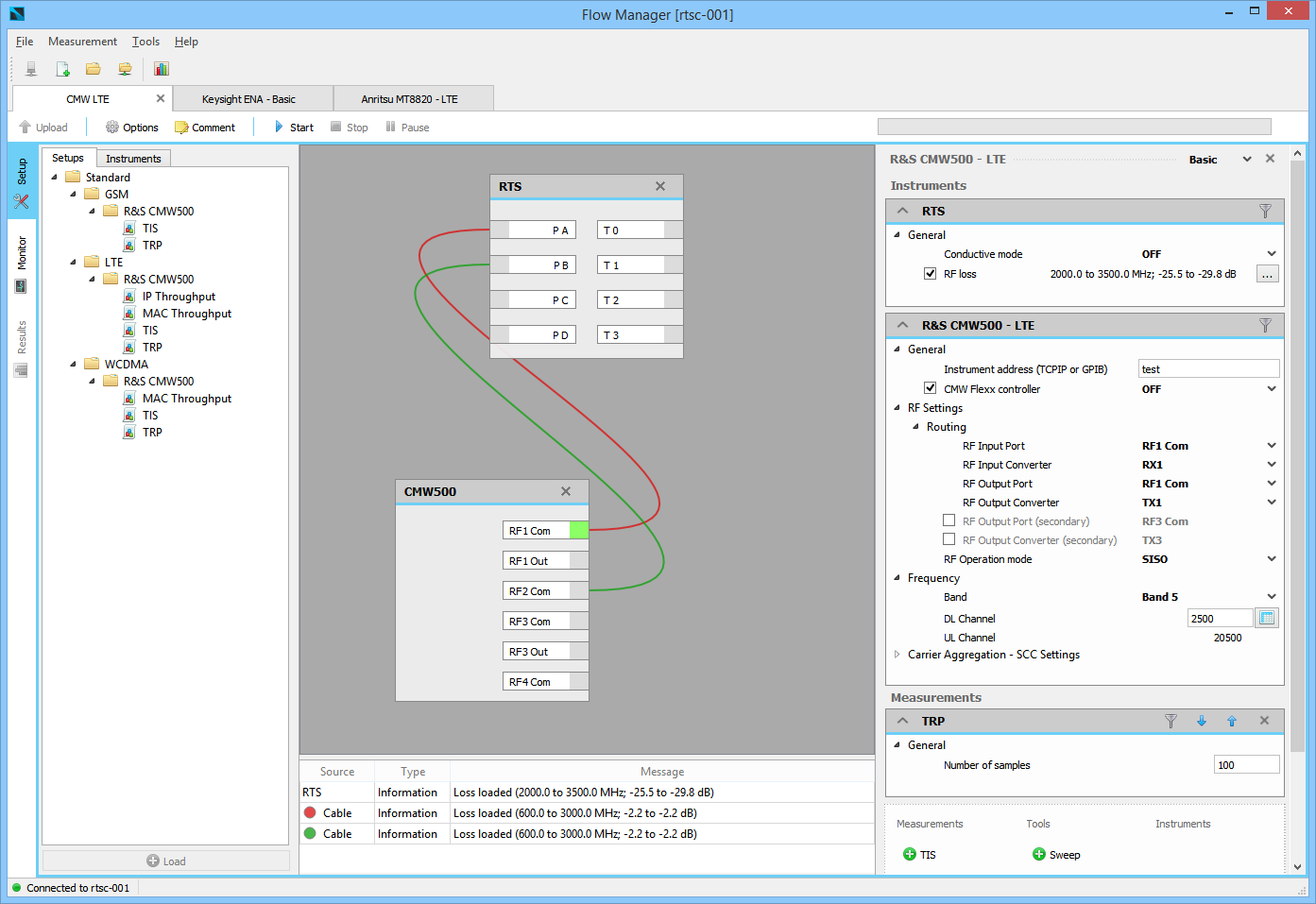Open the Tools menu

(x=145, y=42)
